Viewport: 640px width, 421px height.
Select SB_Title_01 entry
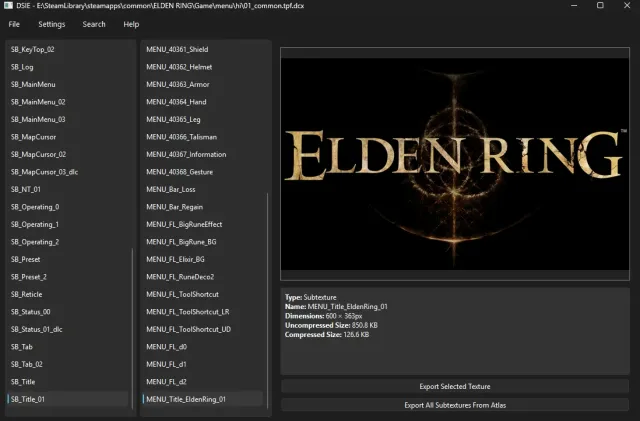click(68, 399)
